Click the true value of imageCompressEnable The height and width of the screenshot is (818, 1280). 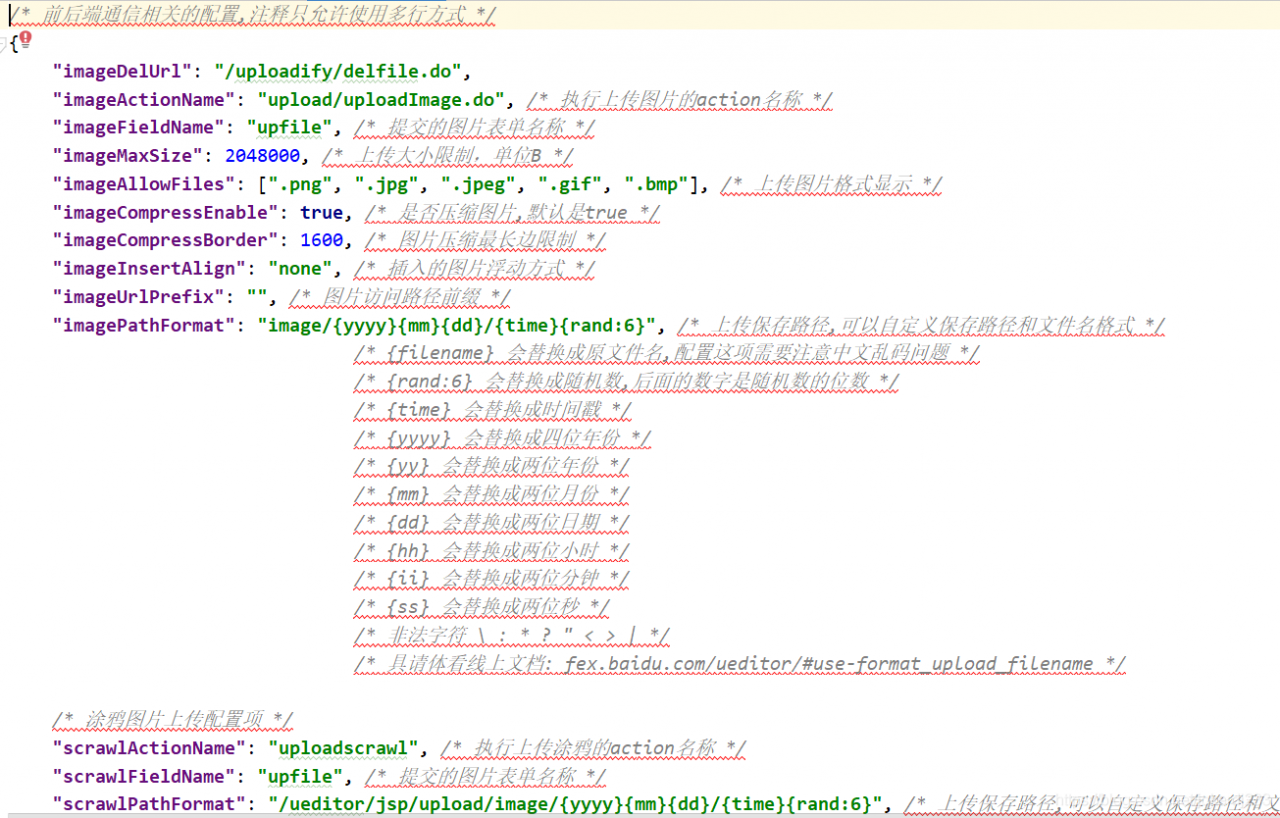point(321,212)
